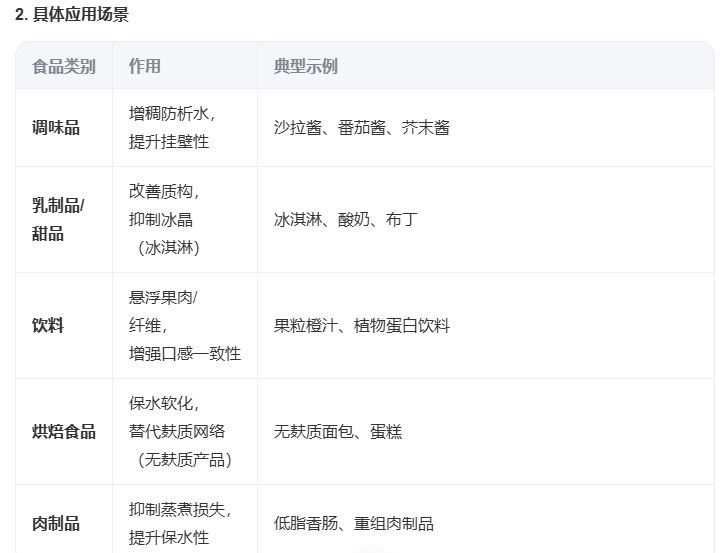Image resolution: width=724 pixels, height=553 pixels.
Task: Click the 低脂香肠、重组肉制品 examples cell
Action: (354, 524)
